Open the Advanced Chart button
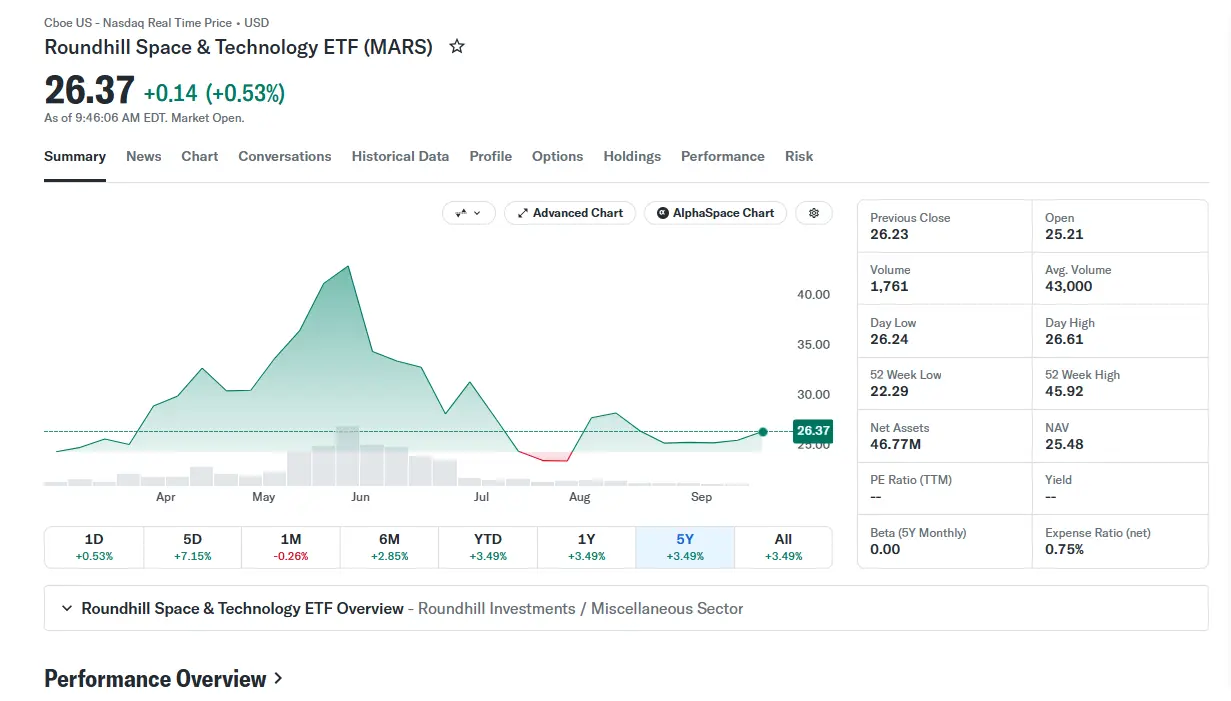 tap(570, 213)
